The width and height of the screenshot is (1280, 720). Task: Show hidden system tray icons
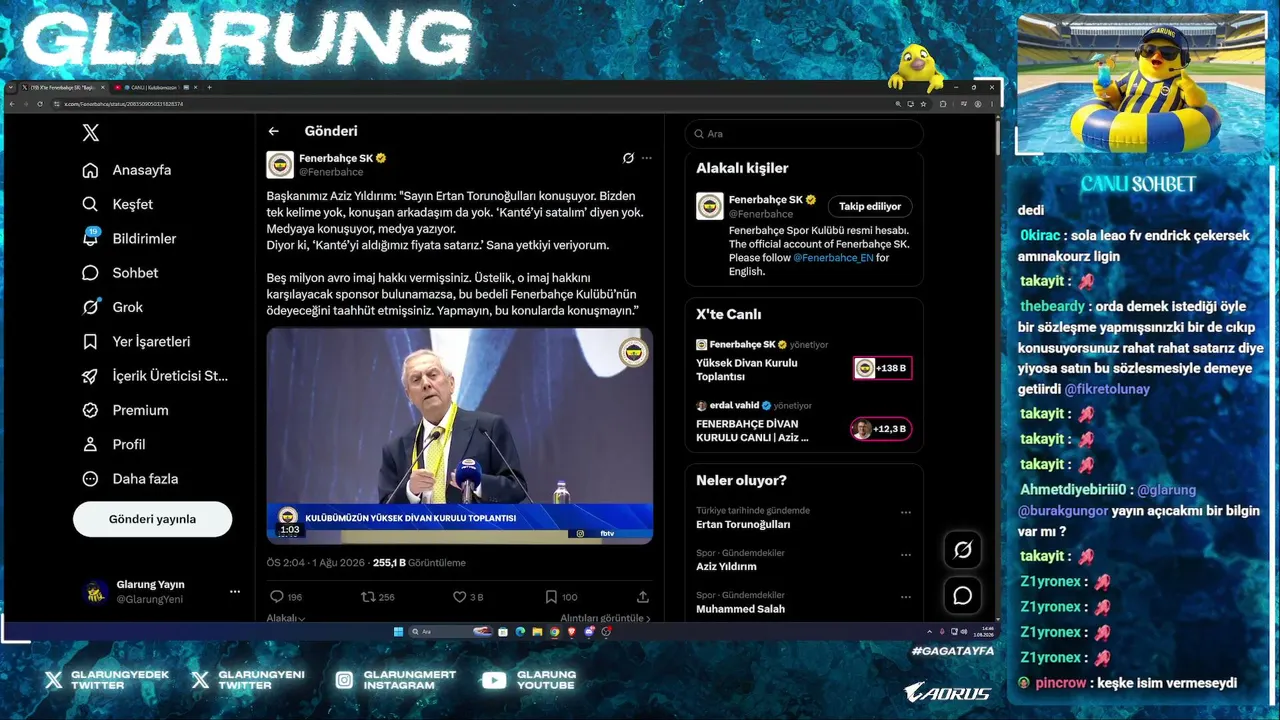click(929, 632)
